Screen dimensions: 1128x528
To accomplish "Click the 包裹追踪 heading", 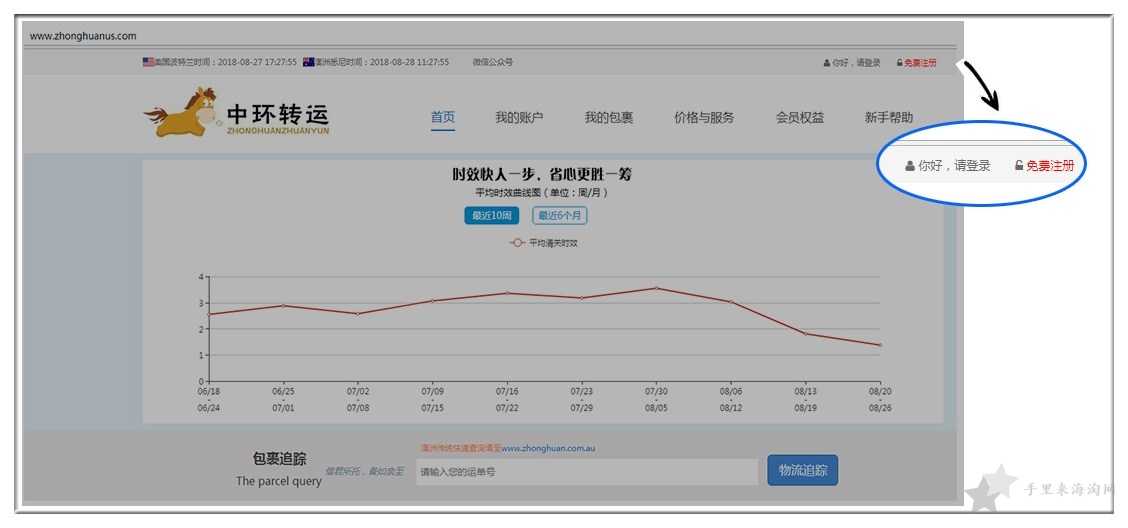I will coord(278,459).
